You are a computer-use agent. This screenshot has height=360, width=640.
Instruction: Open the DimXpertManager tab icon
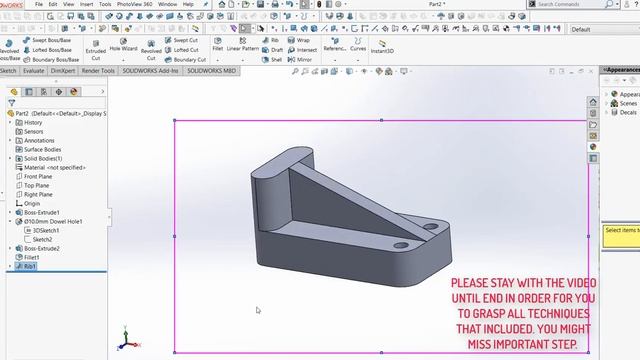click(59, 92)
